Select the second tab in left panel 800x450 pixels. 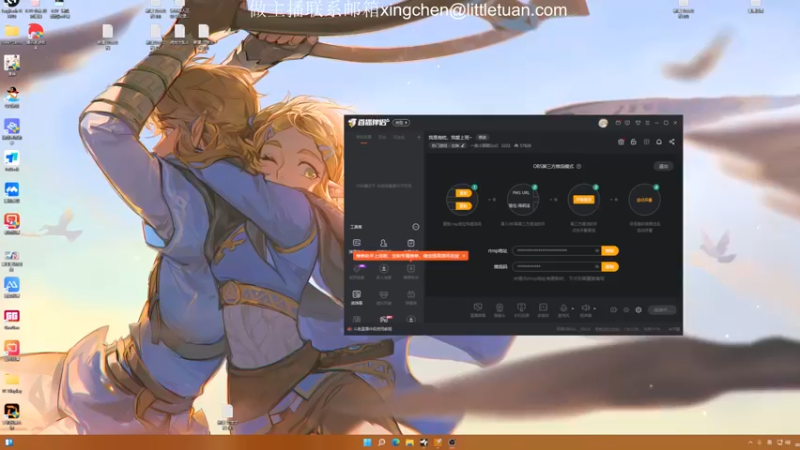(382, 137)
